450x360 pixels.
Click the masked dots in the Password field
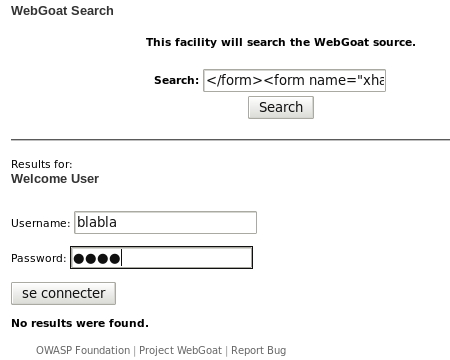pos(97,259)
